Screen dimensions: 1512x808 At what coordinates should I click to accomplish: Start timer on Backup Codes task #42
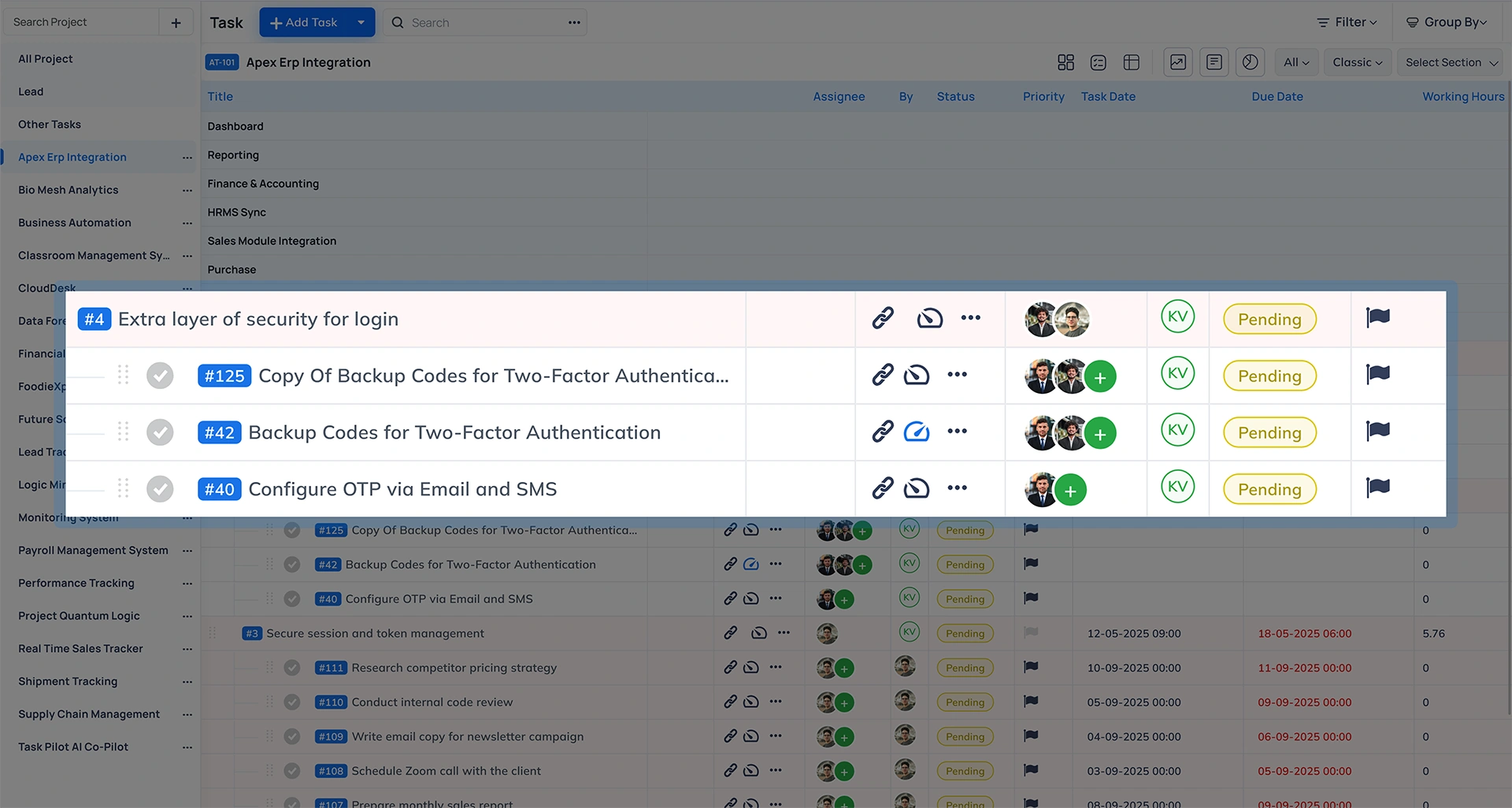coord(916,432)
